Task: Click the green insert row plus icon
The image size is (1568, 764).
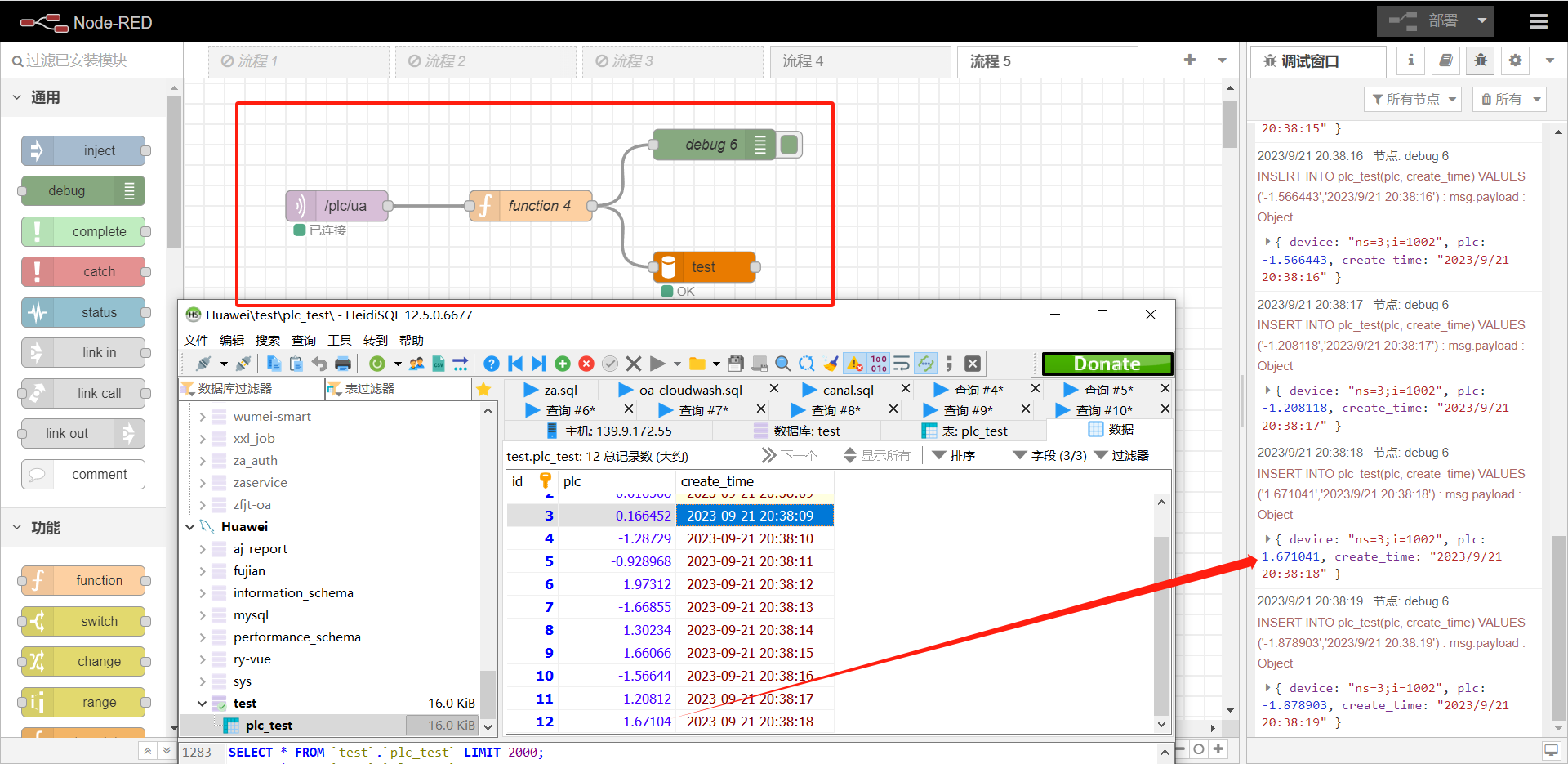Action: point(563,364)
